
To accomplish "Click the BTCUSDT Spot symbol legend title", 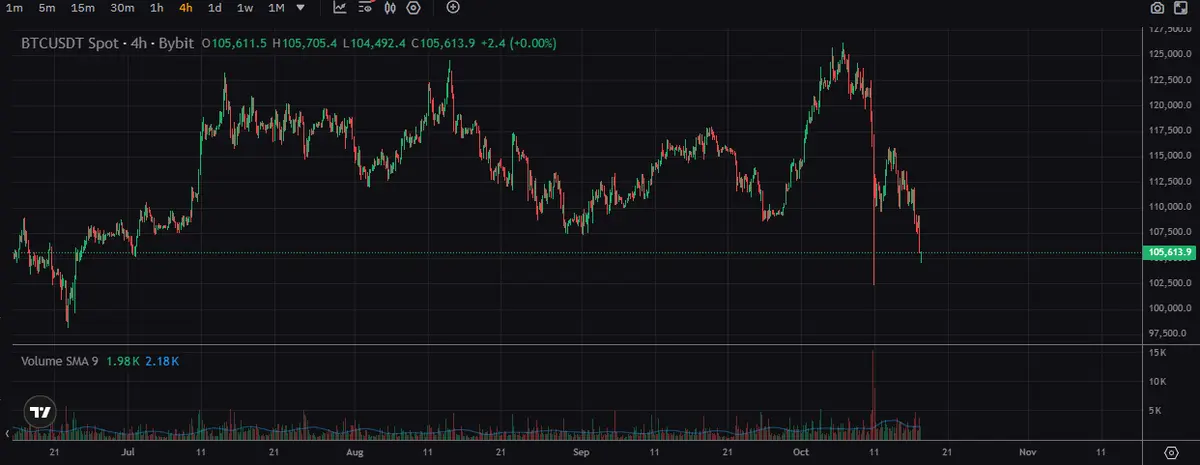I will pos(109,44).
